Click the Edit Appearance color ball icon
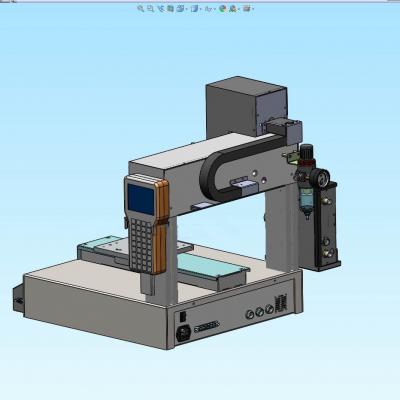Viewport: 400px width, 400px height. pos(223,9)
